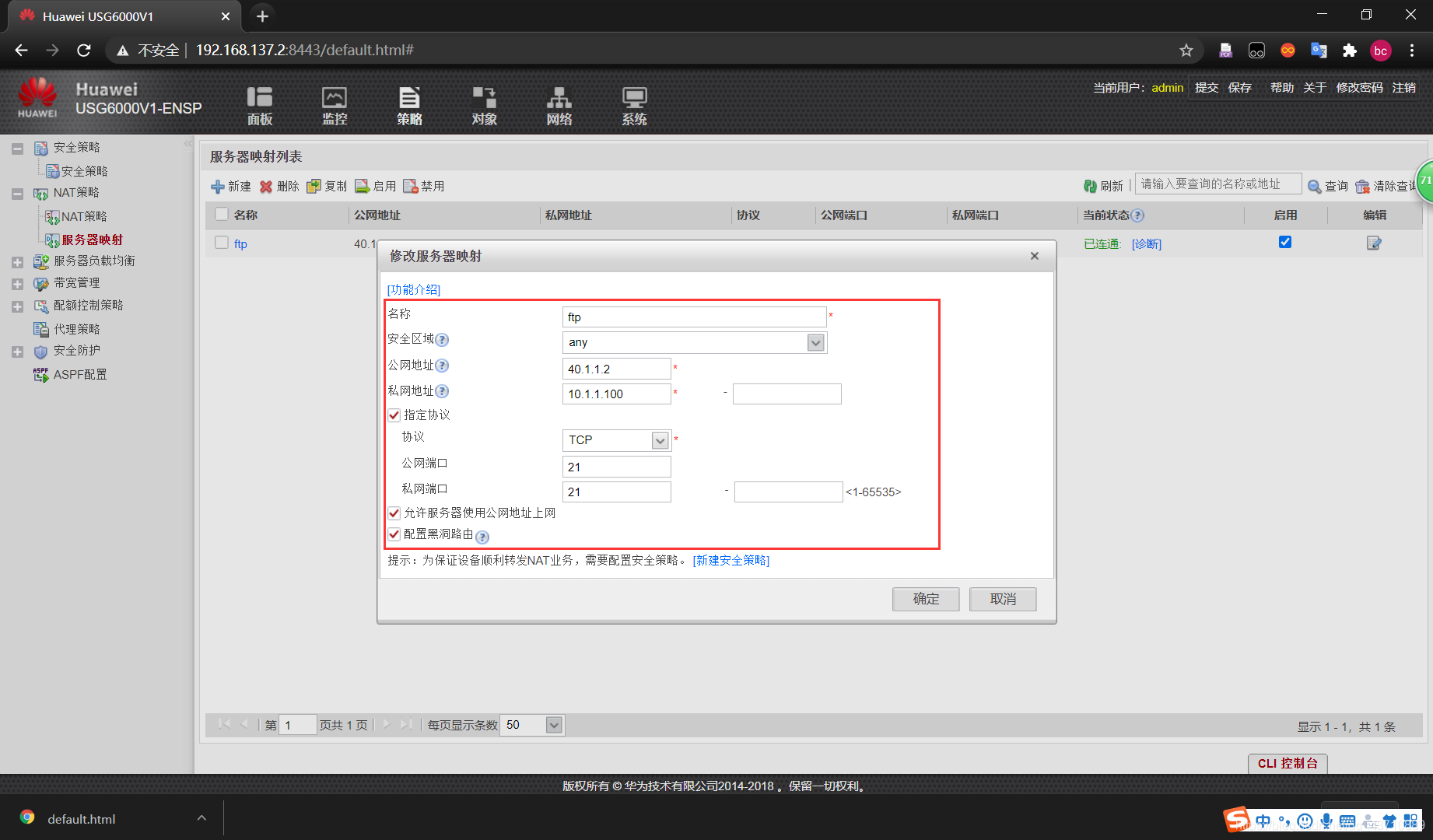
Task: Click the 公网地址 40.1.1.2 field
Action: [x=616, y=369]
